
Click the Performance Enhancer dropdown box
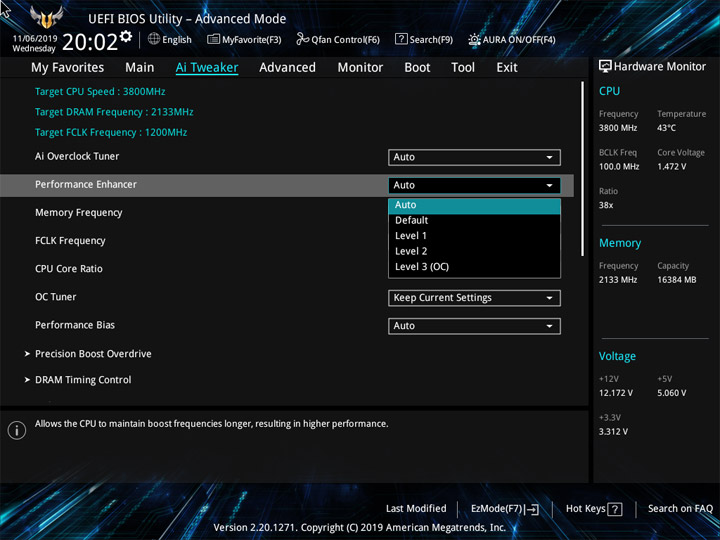(474, 185)
